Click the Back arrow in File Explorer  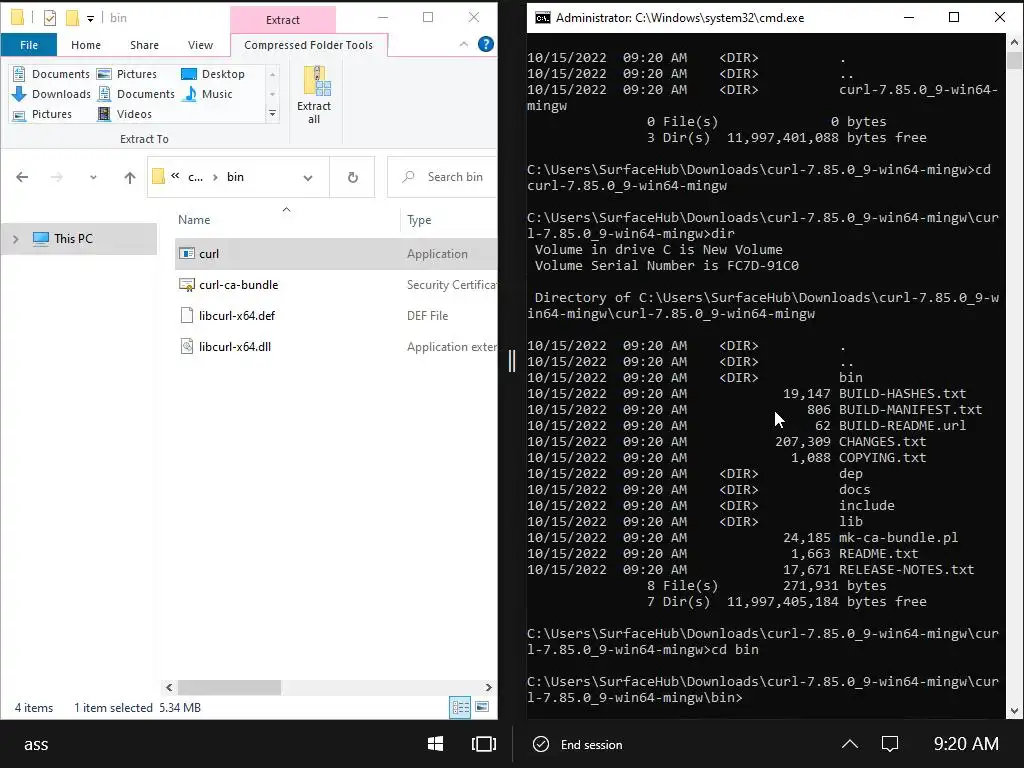click(x=22, y=177)
